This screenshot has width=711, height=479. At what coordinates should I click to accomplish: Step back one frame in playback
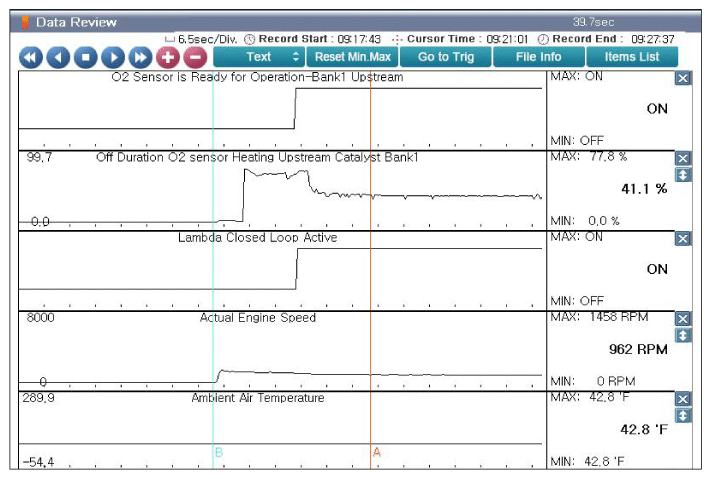coord(57,57)
